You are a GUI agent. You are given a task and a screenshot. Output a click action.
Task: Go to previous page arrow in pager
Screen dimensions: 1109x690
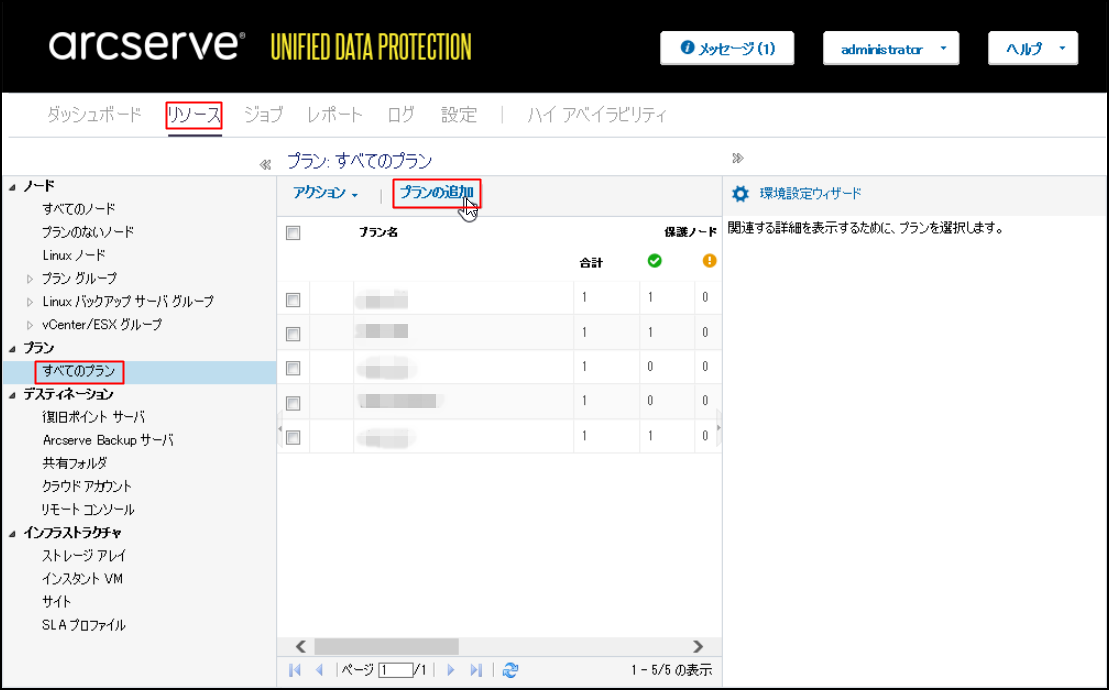[319, 669]
